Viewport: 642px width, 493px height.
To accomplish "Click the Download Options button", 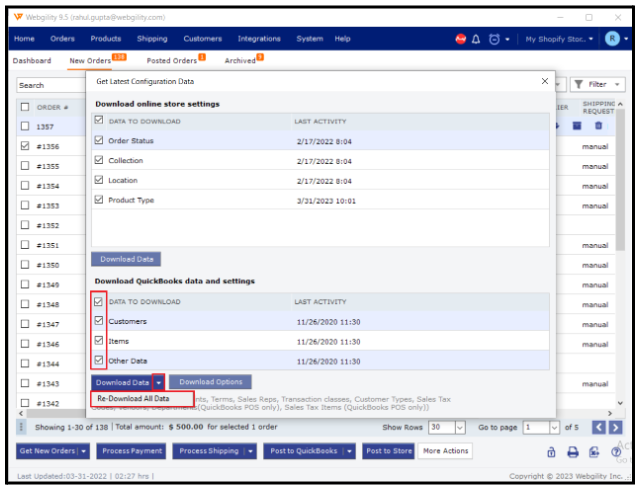I will (x=210, y=382).
